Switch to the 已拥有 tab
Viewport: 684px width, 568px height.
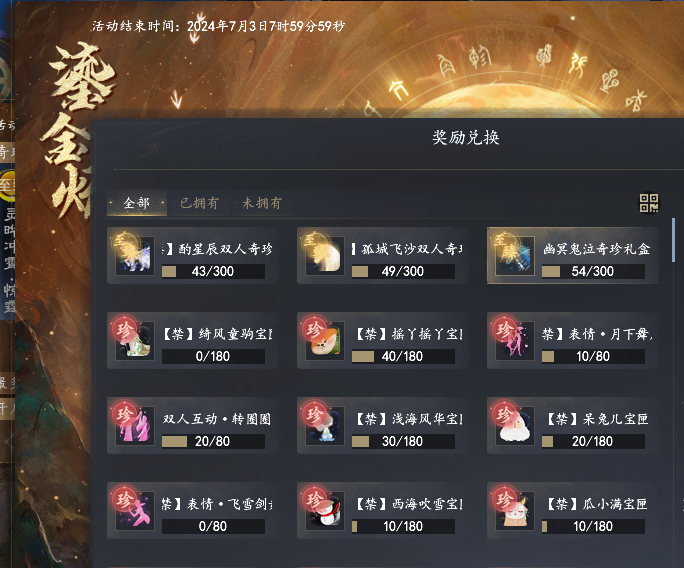[199, 203]
